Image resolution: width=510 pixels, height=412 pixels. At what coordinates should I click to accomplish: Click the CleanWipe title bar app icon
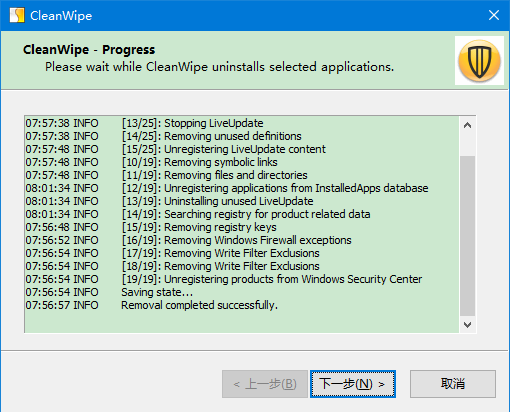(x=17, y=15)
